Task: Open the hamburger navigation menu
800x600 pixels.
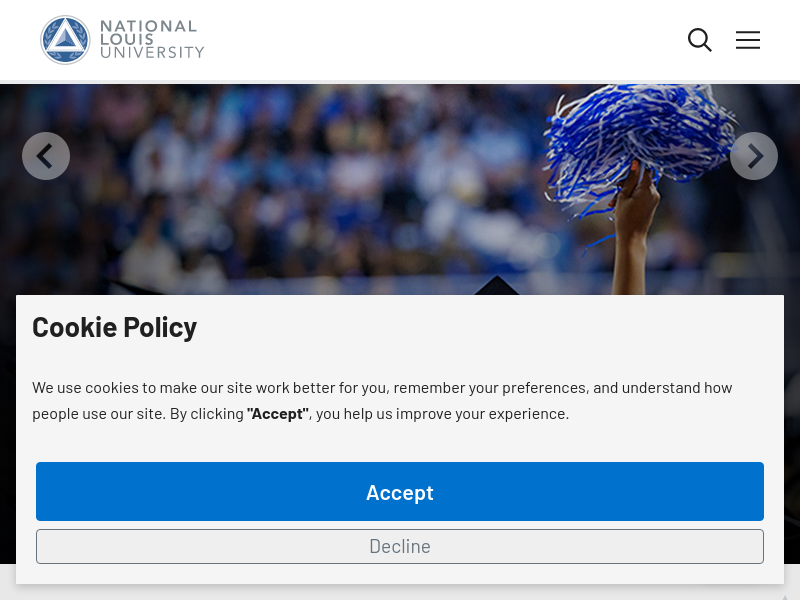Action: pyautogui.click(x=748, y=40)
